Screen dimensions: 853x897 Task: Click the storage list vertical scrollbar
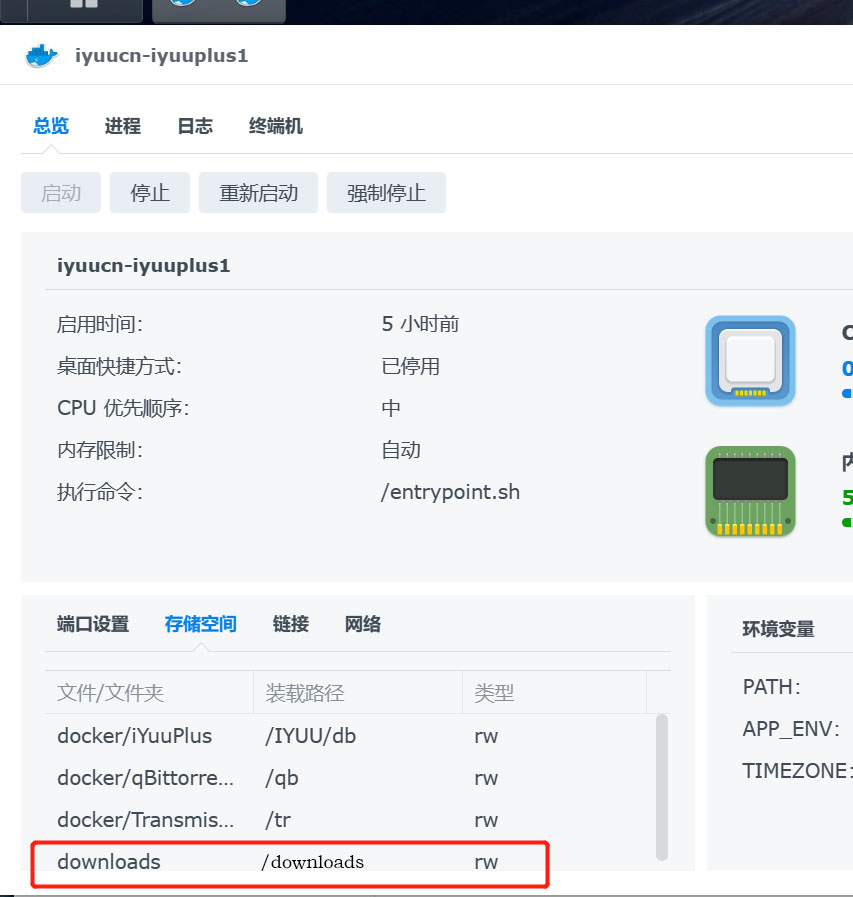tap(662, 787)
